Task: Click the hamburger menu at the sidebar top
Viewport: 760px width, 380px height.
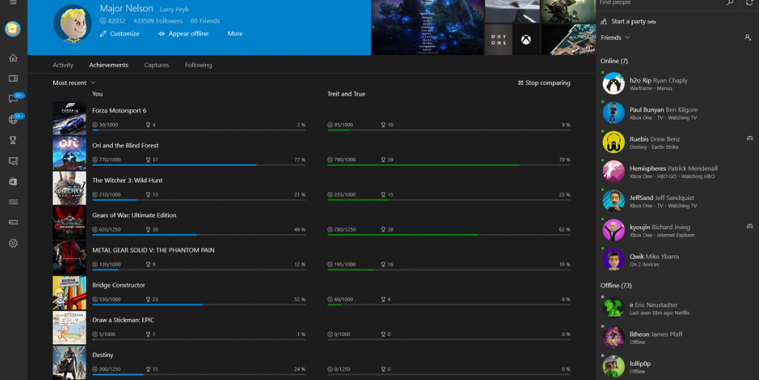Action: pos(13,2)
